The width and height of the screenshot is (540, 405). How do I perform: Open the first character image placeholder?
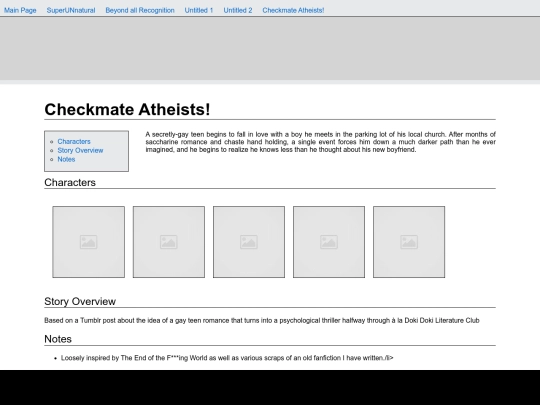pyautogui.click(x=89, y=242)
